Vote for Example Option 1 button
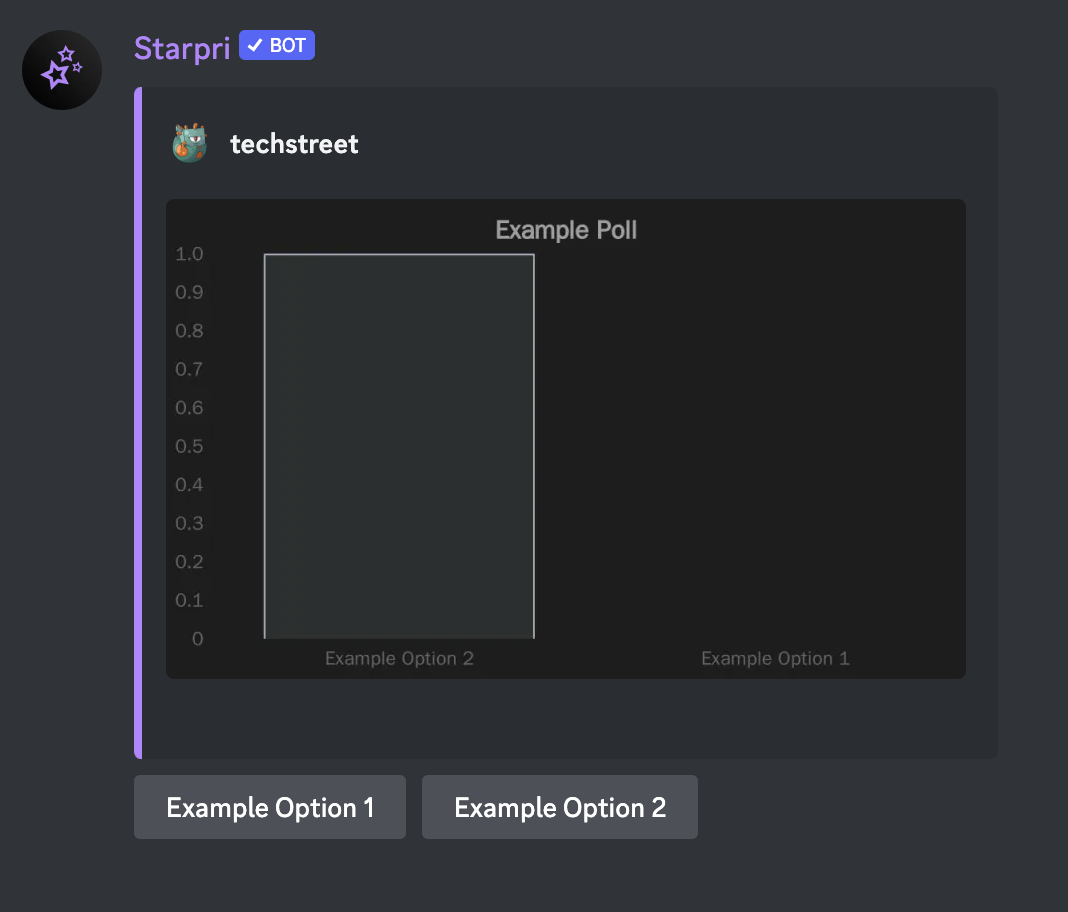 270,807
